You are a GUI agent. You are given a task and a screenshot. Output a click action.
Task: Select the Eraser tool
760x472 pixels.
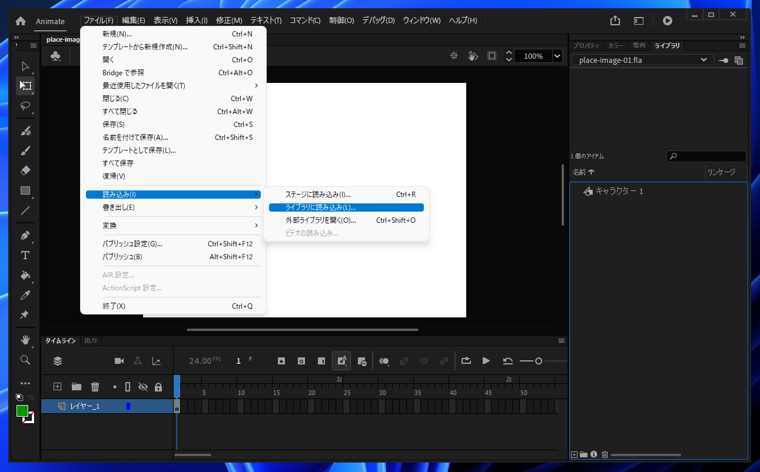coord(25,170)
